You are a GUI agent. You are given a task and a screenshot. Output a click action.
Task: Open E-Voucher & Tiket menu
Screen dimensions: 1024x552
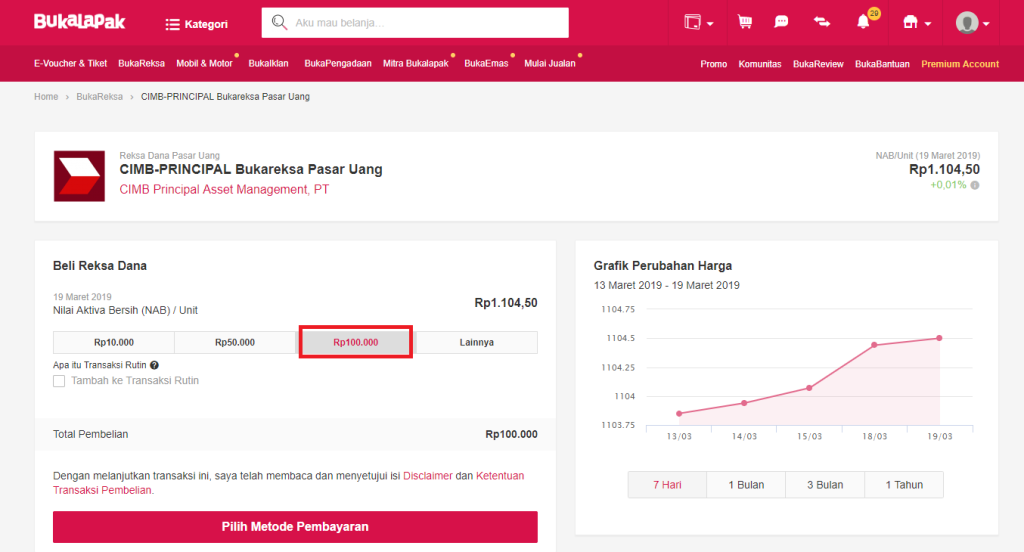click(71, 63)
